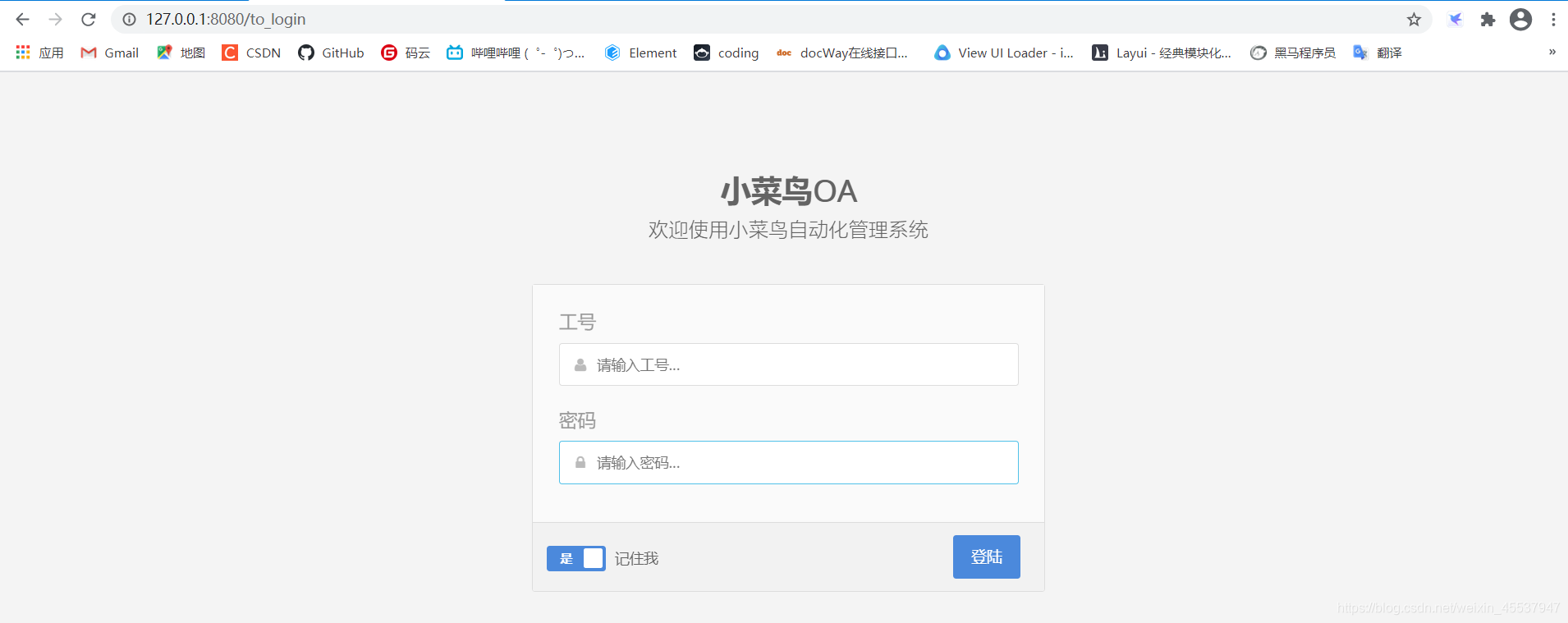The image size is (1568, 623).
Task: Open the docWay在线接口 bookmark
Action: pos(842,53)
